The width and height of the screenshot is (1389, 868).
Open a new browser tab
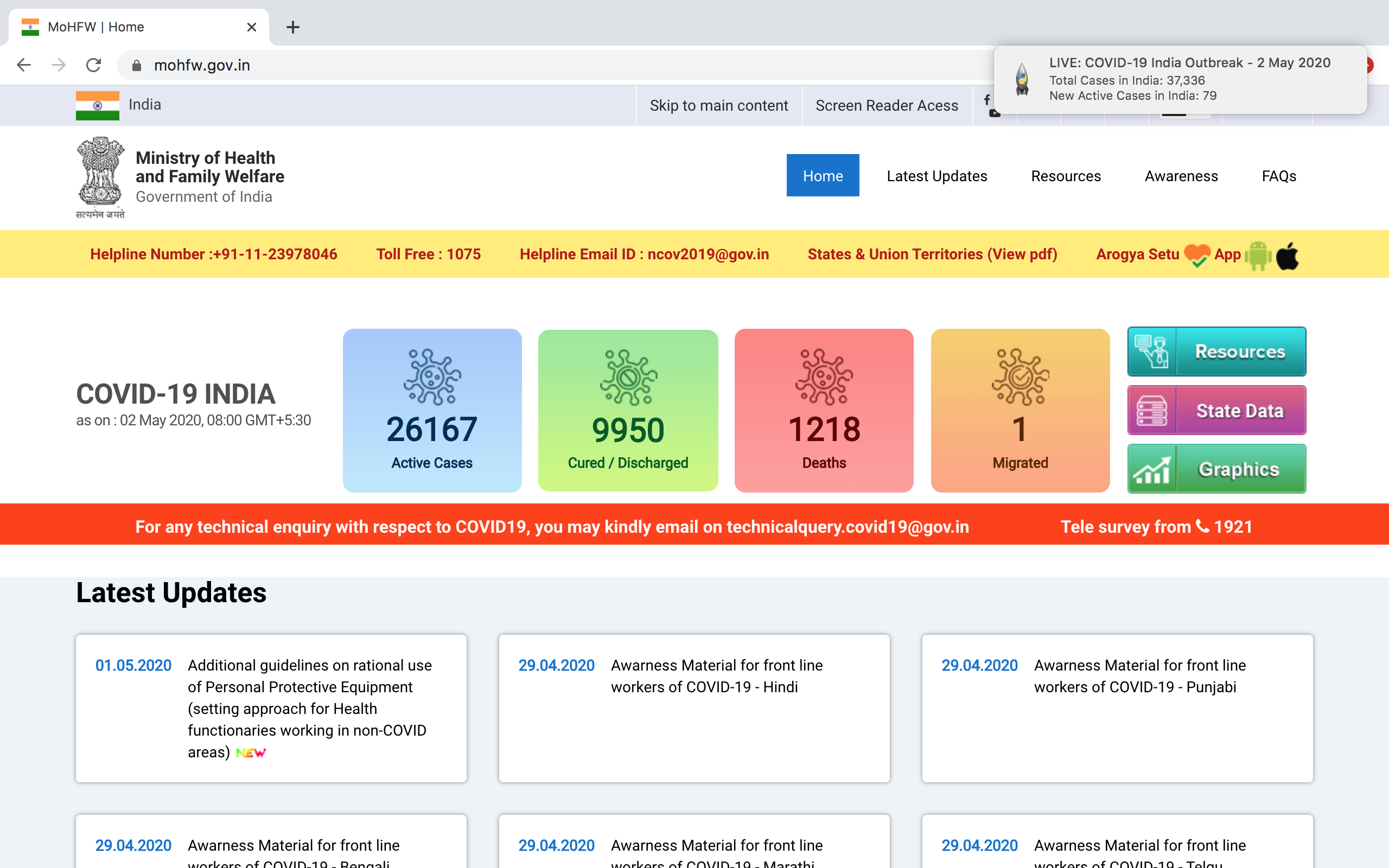click(293, 27)
